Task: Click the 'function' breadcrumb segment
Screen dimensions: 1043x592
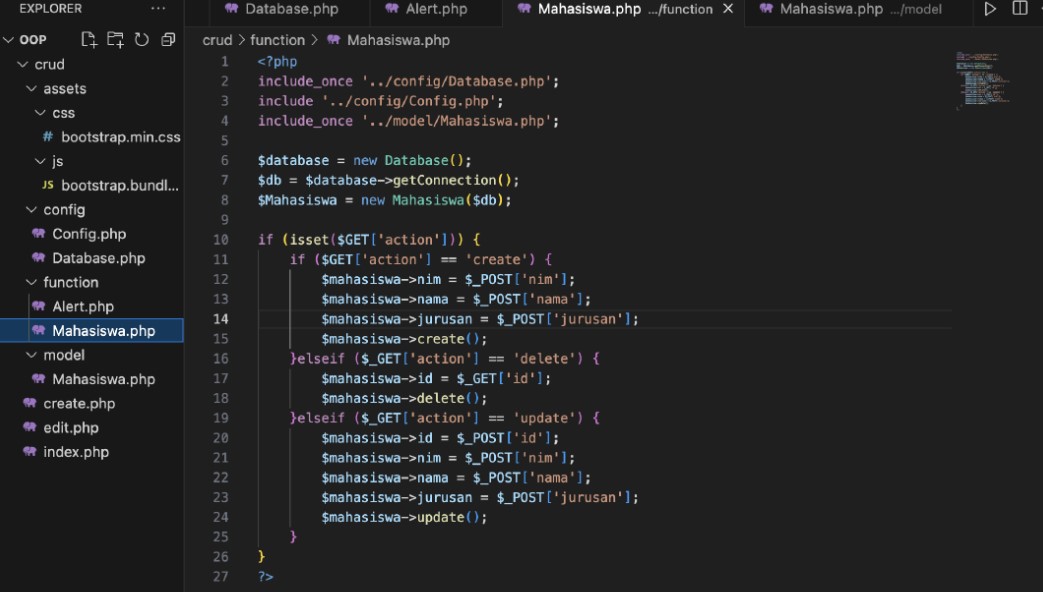Action: click(x=277, y=40)
